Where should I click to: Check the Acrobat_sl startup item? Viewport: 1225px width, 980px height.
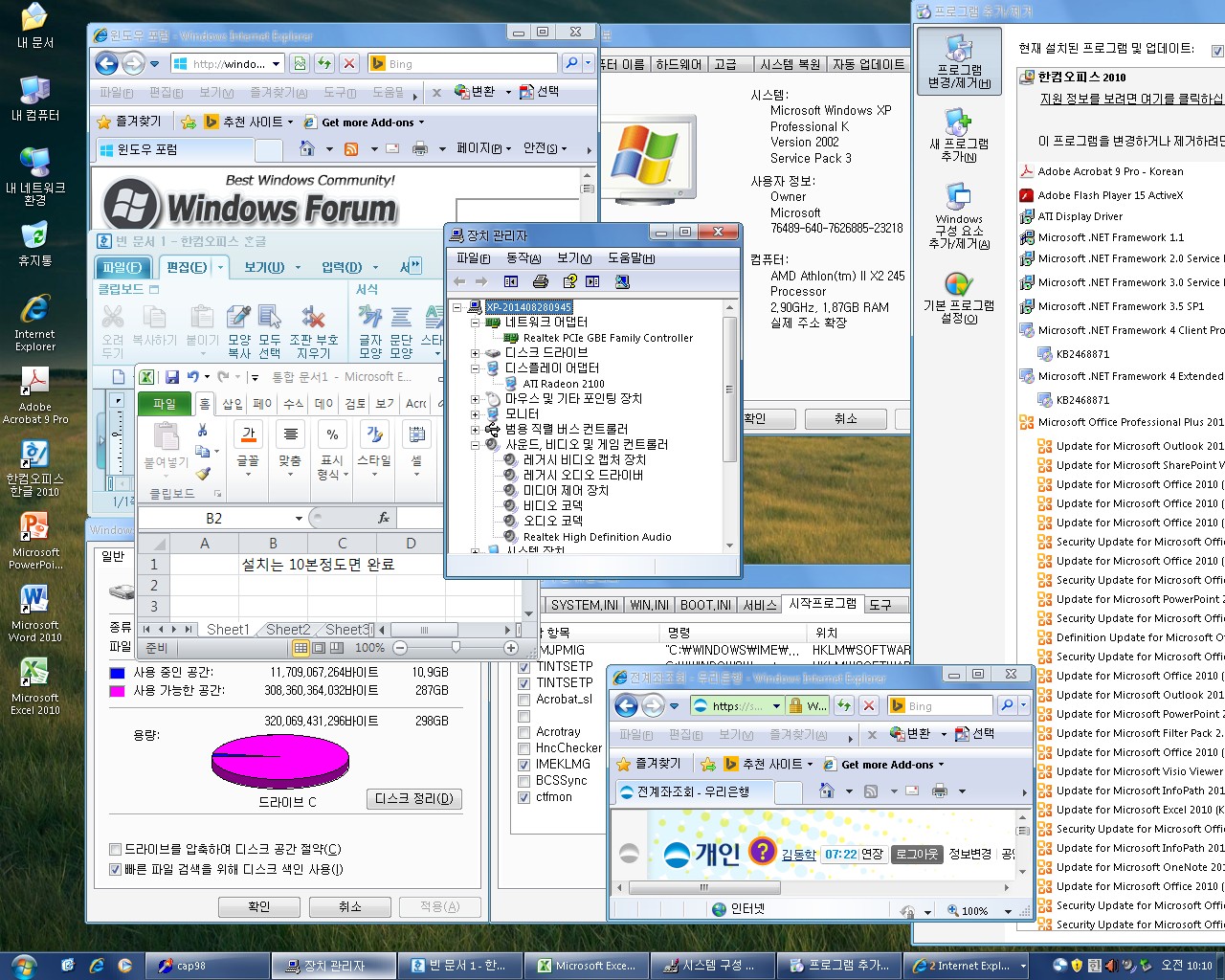click(523, 700)
